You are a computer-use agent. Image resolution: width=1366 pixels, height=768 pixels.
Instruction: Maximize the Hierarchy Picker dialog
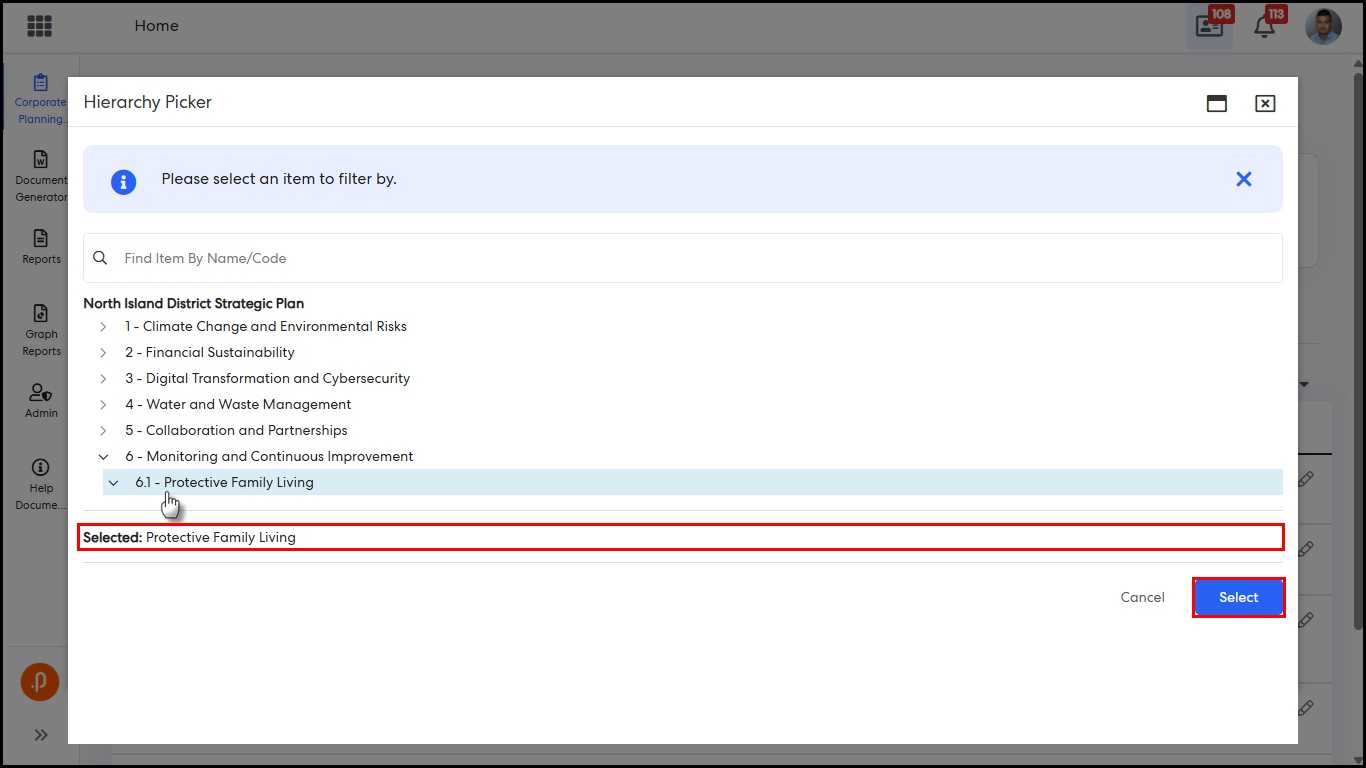pyautogui.click(x=1217, y=103)
